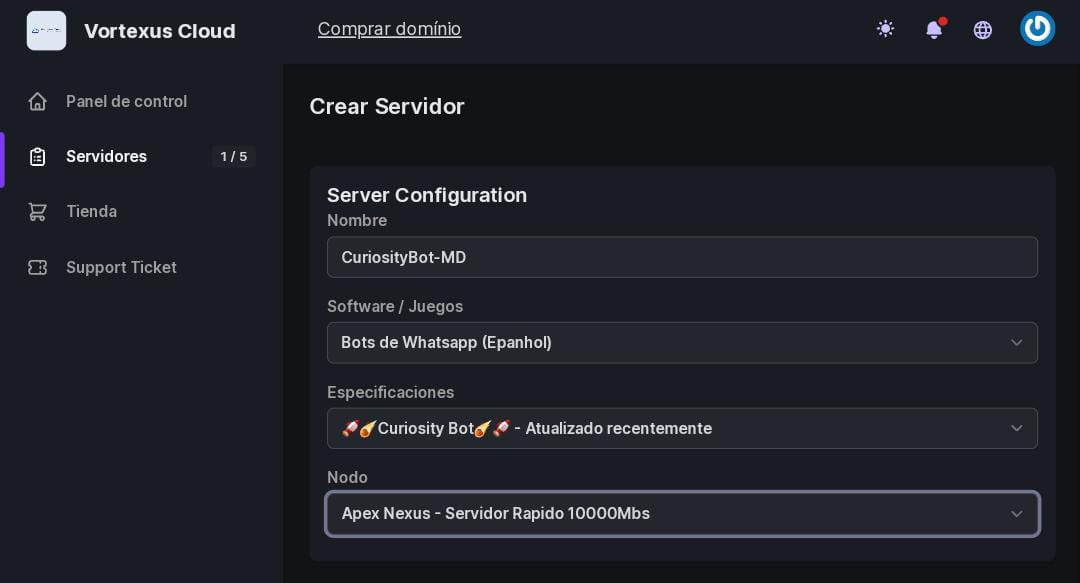Open the Support Ticket page
This screenshot has width=1080, height=583.
tap(121, 267)
